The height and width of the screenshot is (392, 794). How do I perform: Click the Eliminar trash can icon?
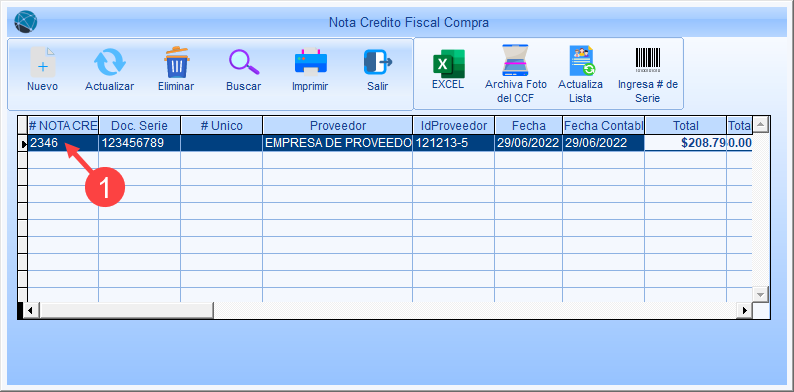pos(176,62)
